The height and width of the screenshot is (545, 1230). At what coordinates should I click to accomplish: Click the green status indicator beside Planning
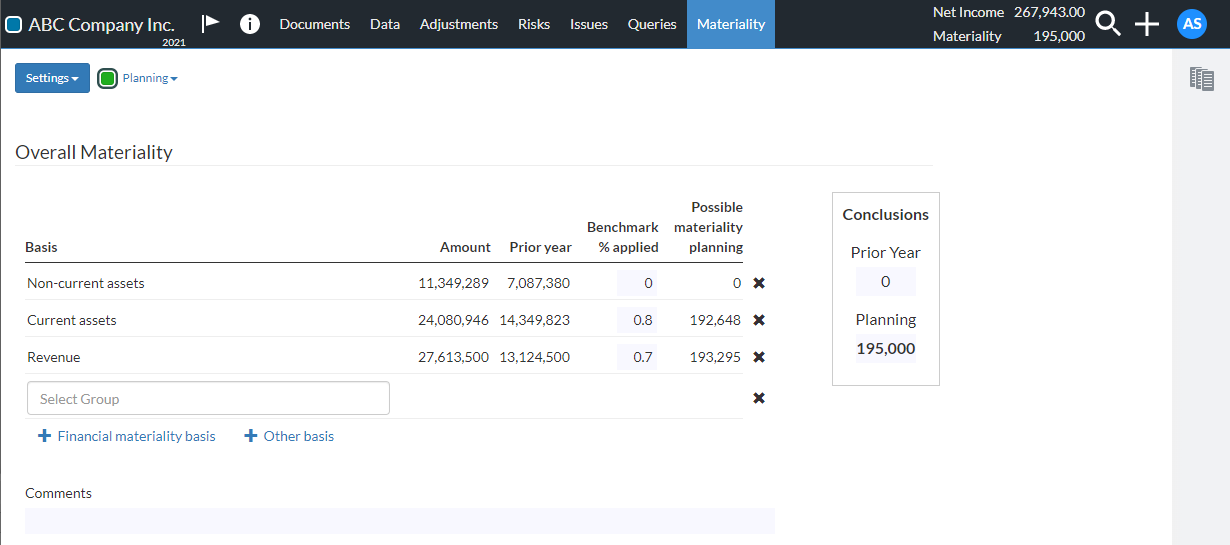(108, 78)
